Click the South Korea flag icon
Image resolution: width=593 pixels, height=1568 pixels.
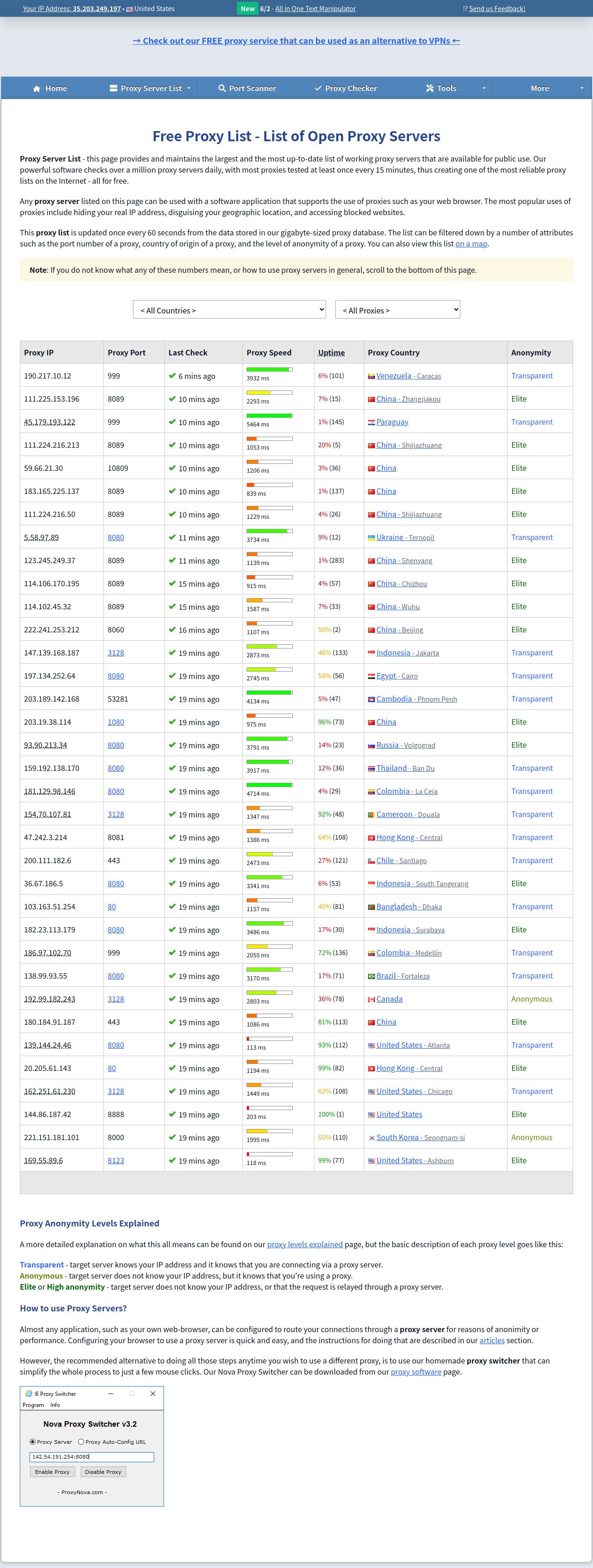coord(371,1138)
